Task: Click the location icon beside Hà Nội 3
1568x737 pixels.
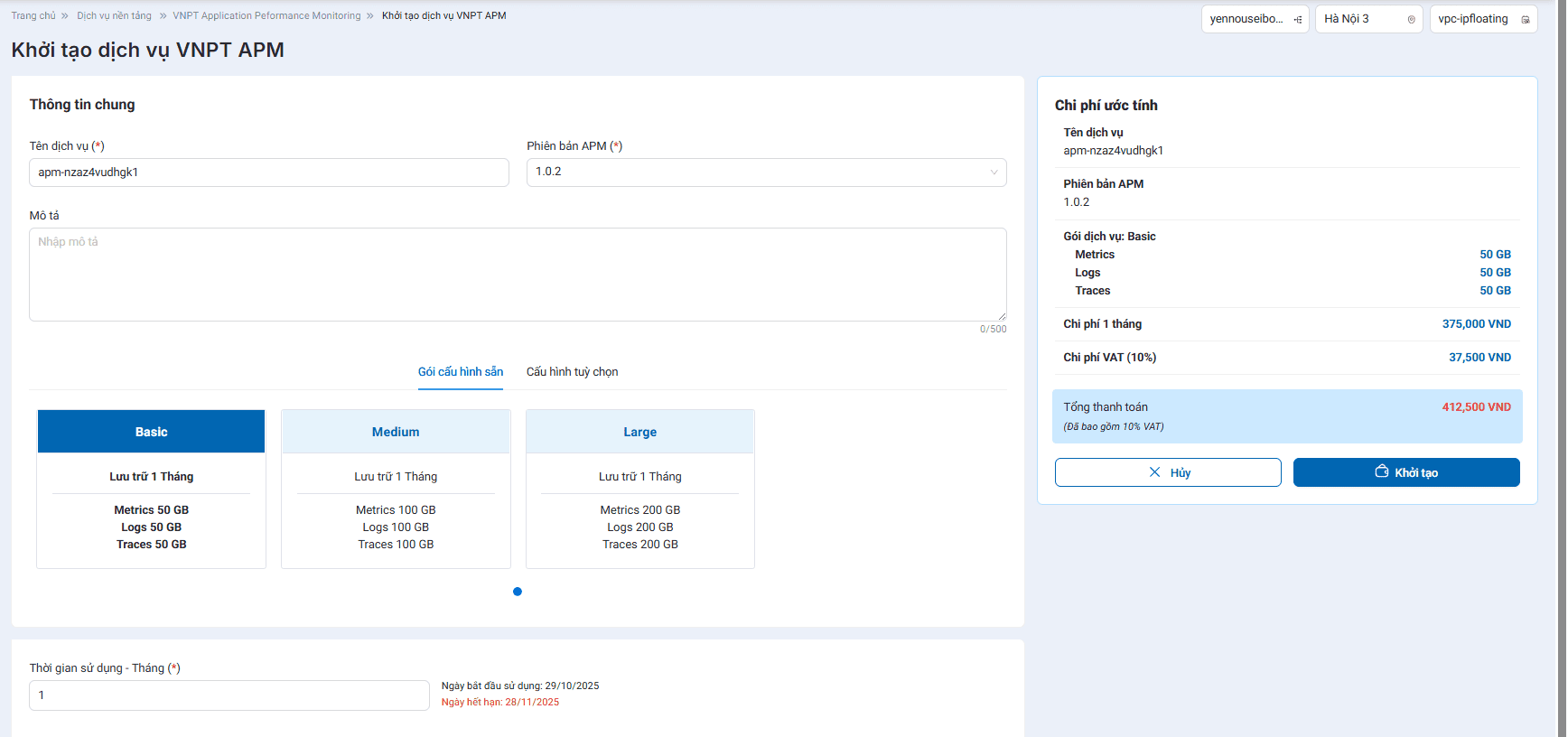Action: click(1411, 19)
